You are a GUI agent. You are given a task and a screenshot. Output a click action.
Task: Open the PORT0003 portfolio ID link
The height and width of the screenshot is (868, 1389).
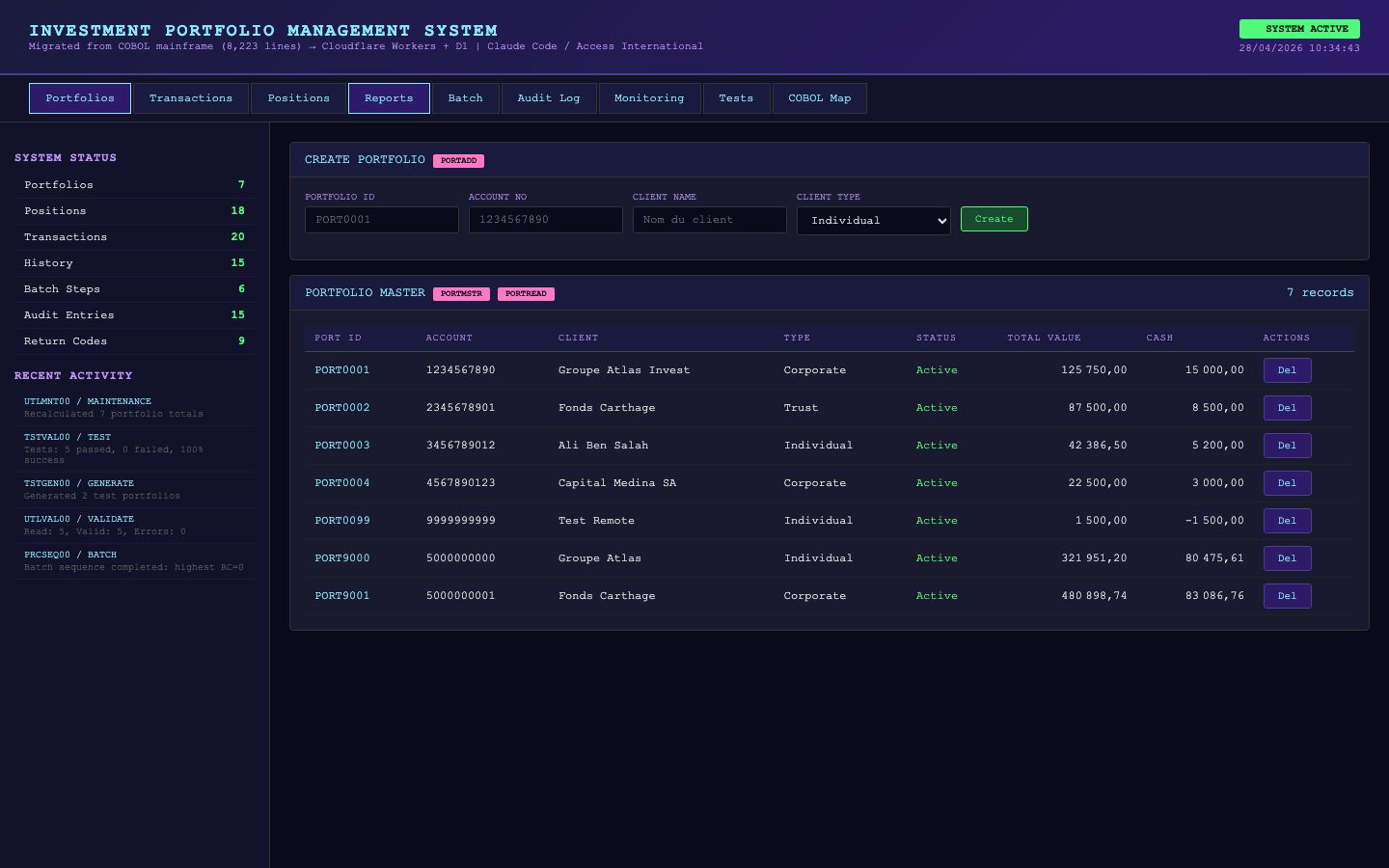(342, 446)
